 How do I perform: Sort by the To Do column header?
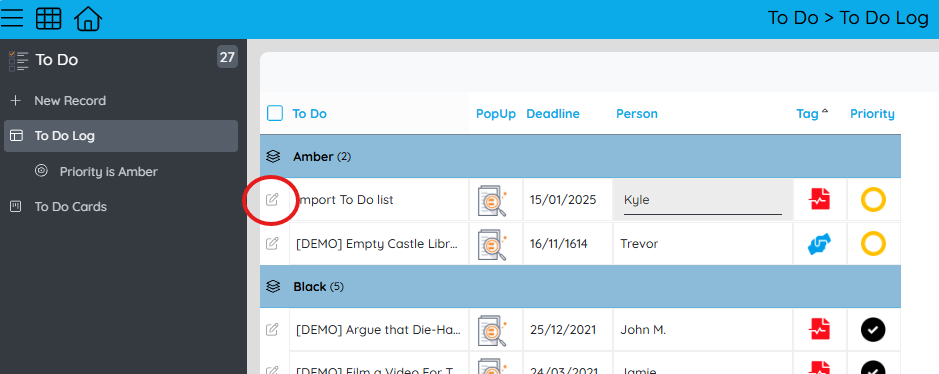coord(310,114)
